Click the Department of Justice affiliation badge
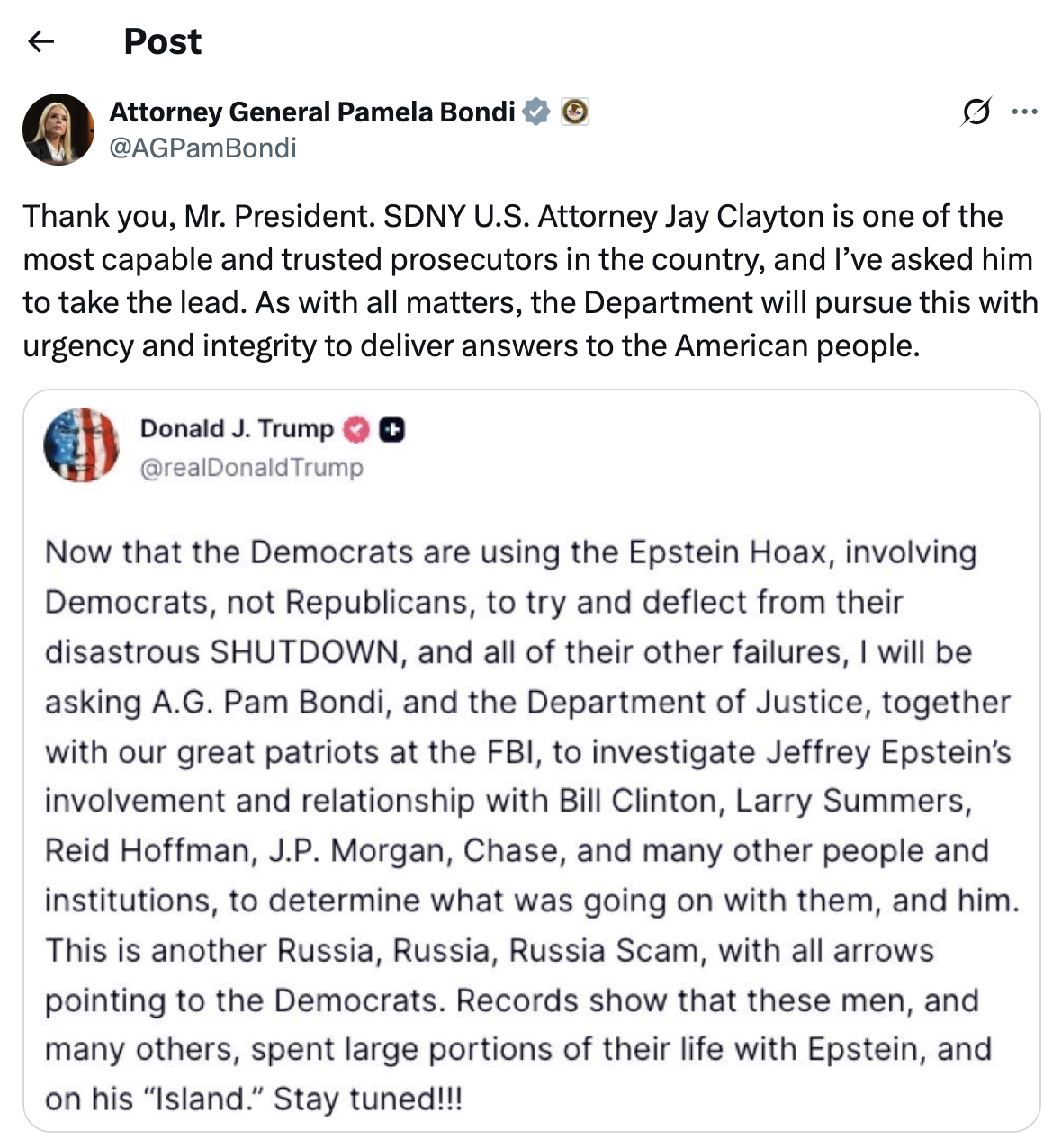Screen dimensions: 1062x1148 pyautogui.click(x=574, y=112)
